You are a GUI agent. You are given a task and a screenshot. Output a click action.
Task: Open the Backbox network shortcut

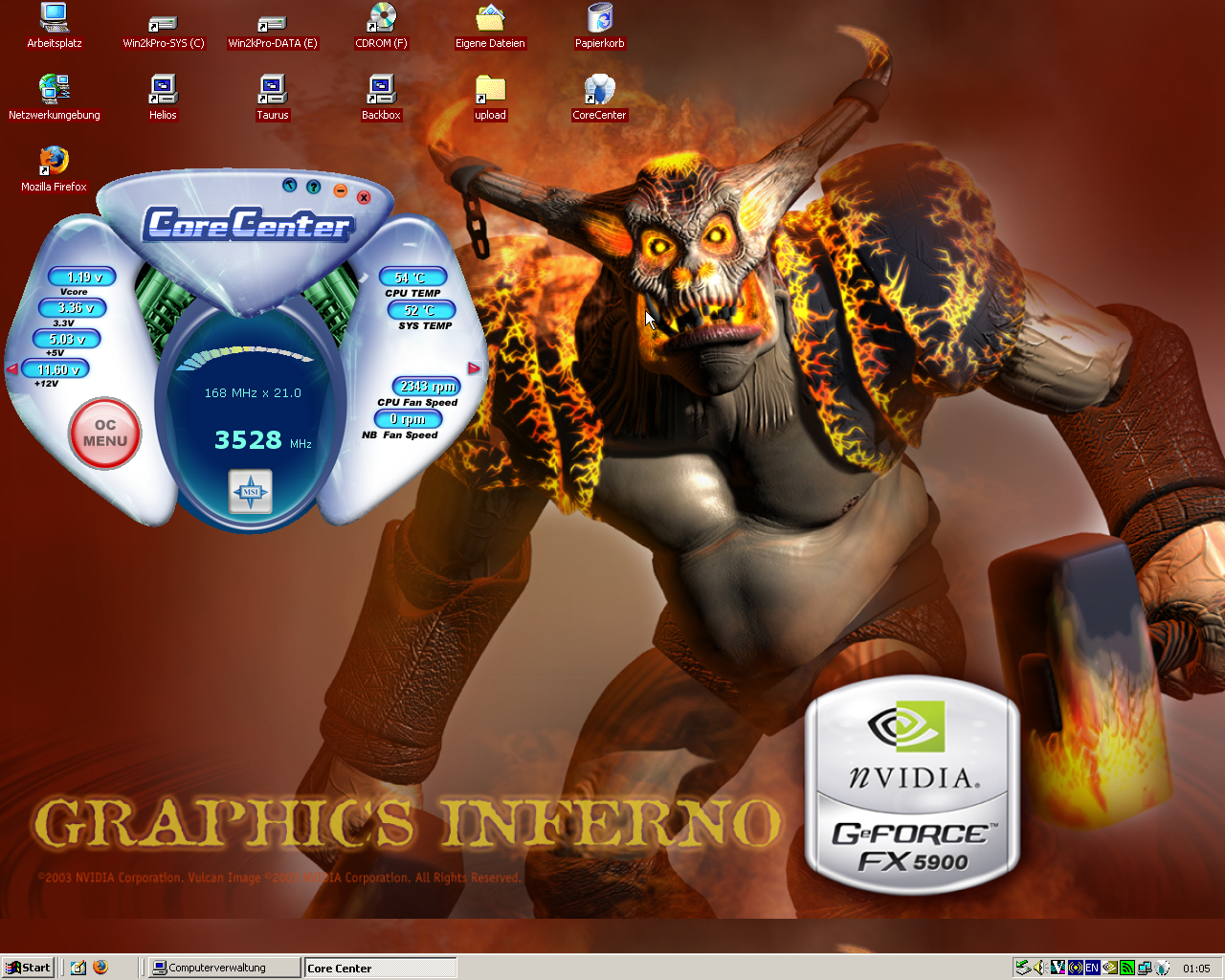381,99
